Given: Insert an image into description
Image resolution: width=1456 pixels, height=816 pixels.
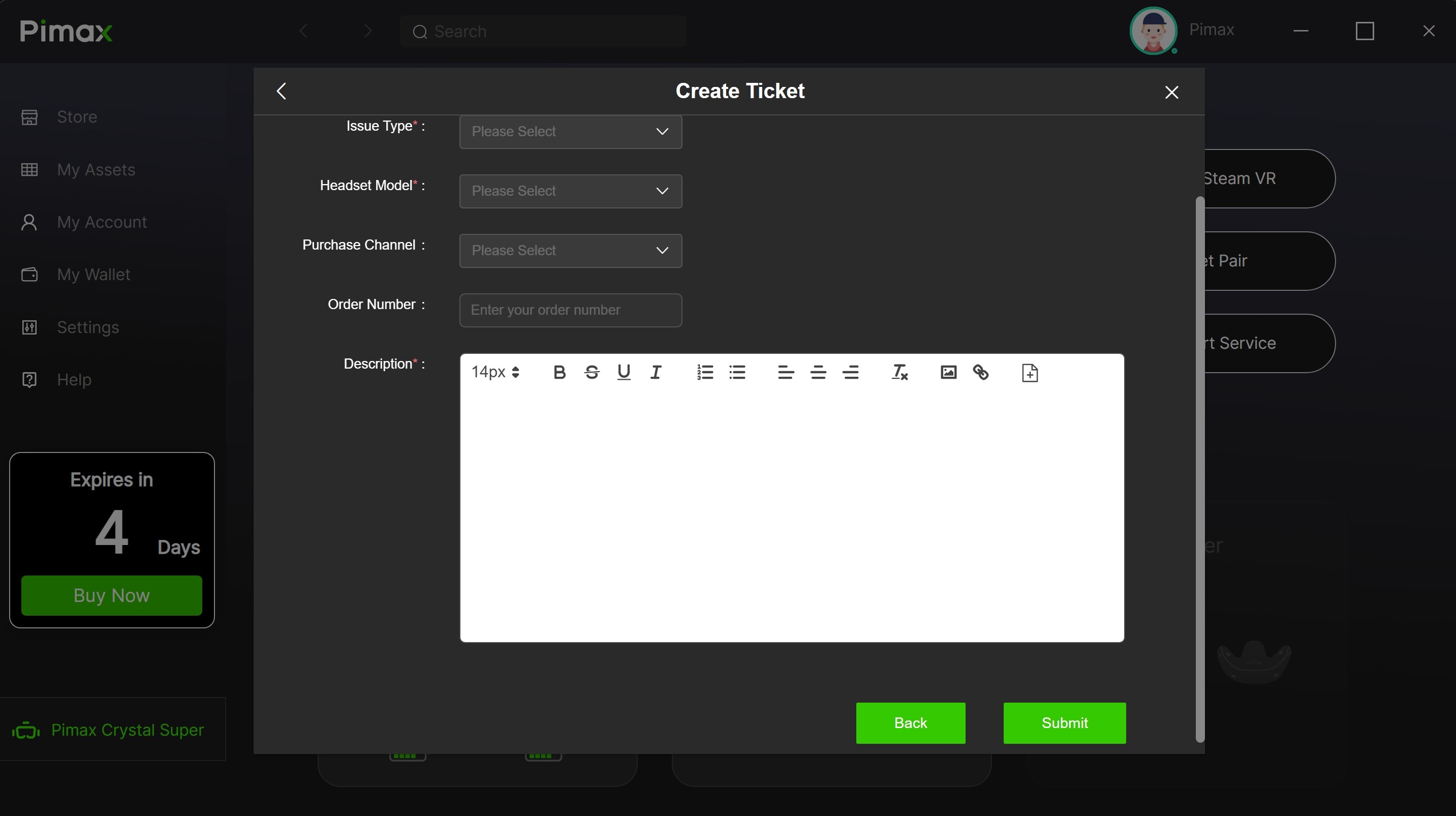Looking at the screenshot, I should coord(948,372).
